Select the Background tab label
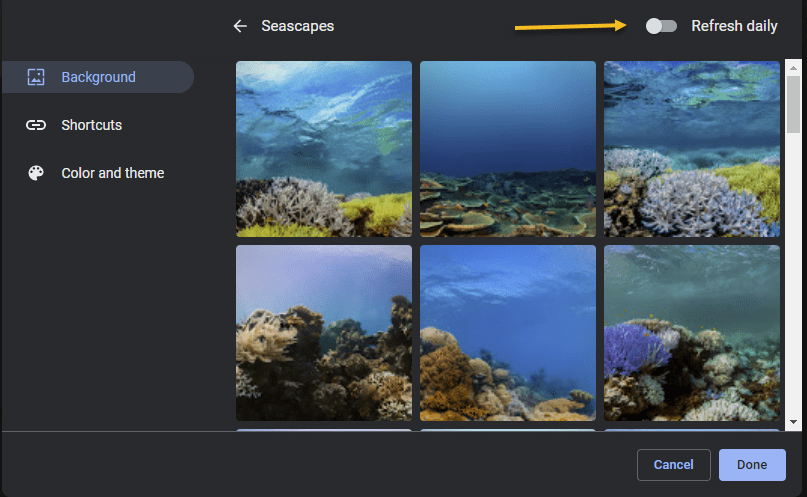The image size is (807, 497). click(x=98, y=77)
